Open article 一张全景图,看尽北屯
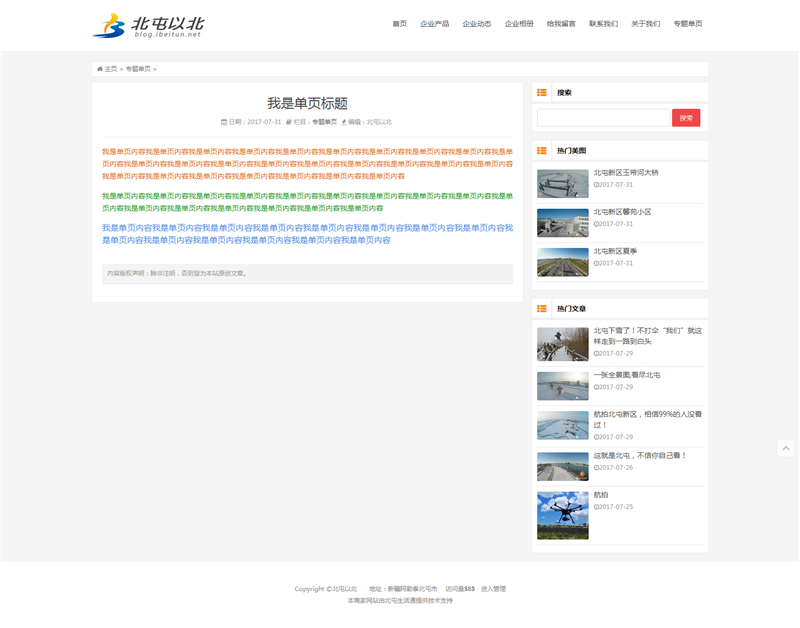The image size is (800, 628). point(626,375)
